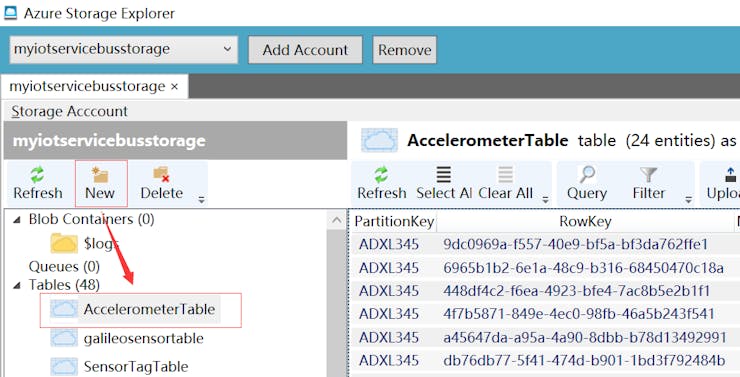Open overflow arrow after Filter
This screenshot has width=740, height=377.
point(689,200)
